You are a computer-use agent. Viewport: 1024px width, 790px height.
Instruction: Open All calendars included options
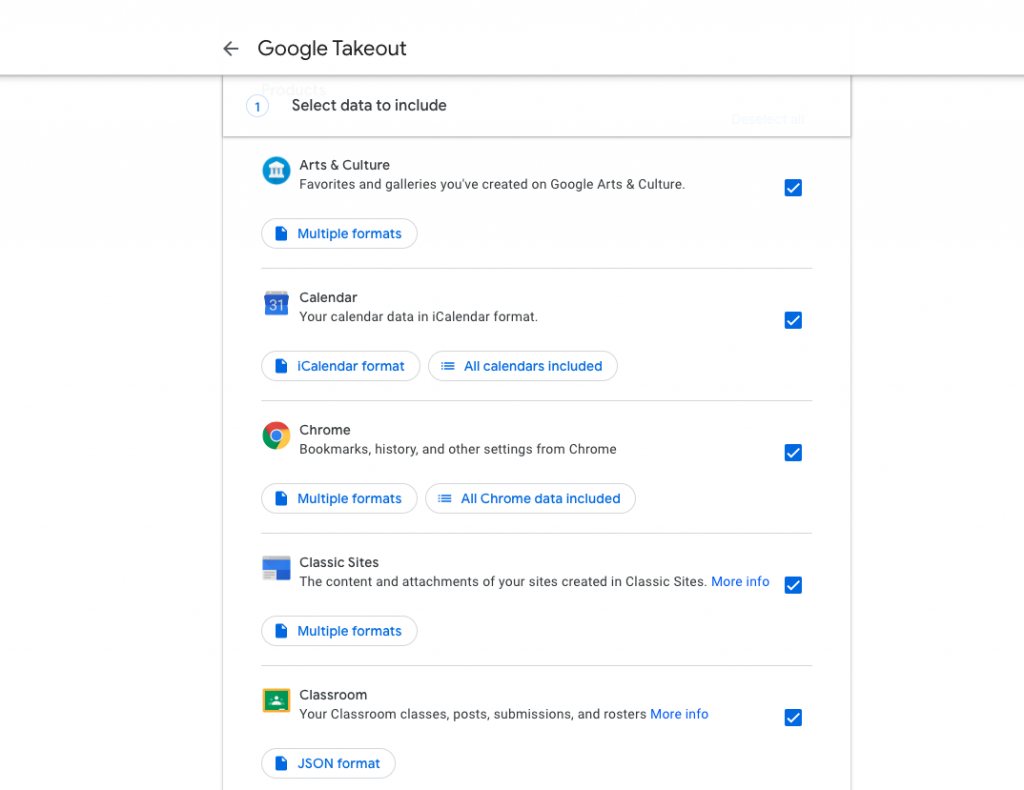[x=522, y=366]
